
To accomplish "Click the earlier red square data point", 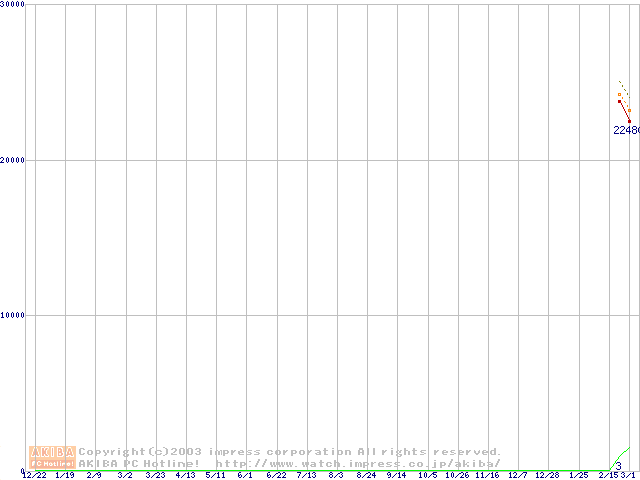I will pyautogui.click(x=620, y=101).
